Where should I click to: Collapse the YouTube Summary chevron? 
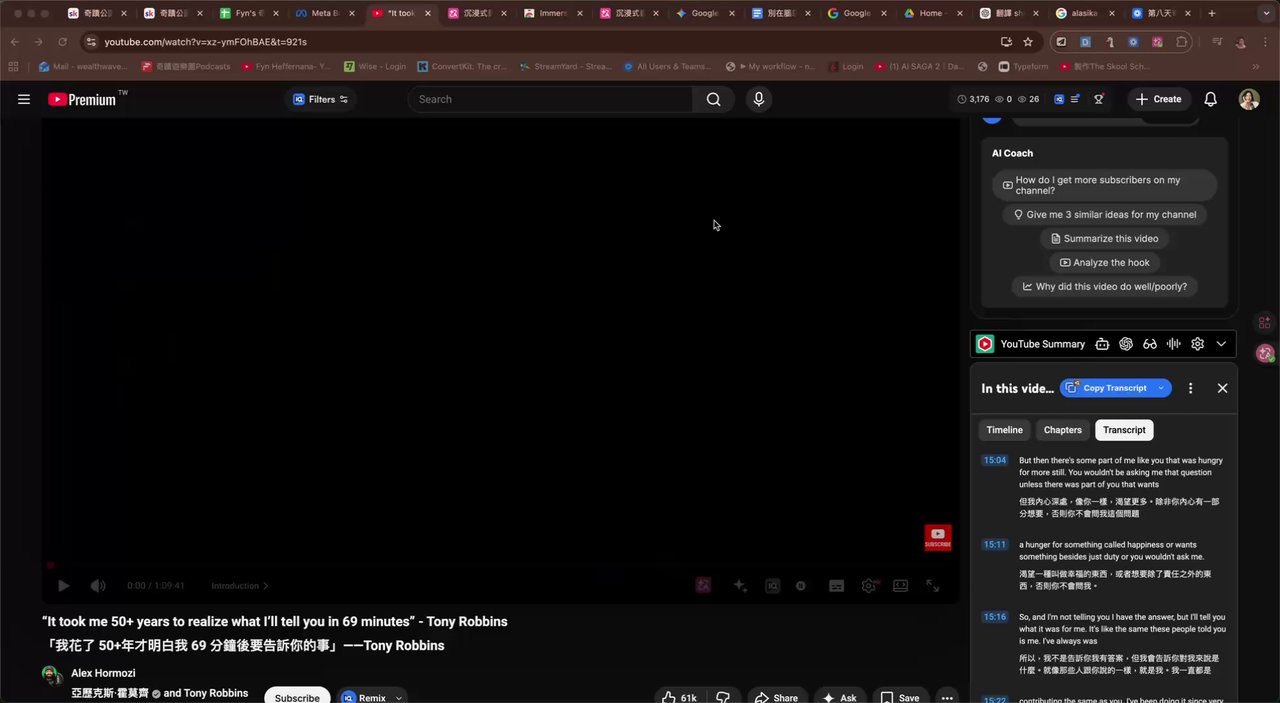click(1221, 344)
